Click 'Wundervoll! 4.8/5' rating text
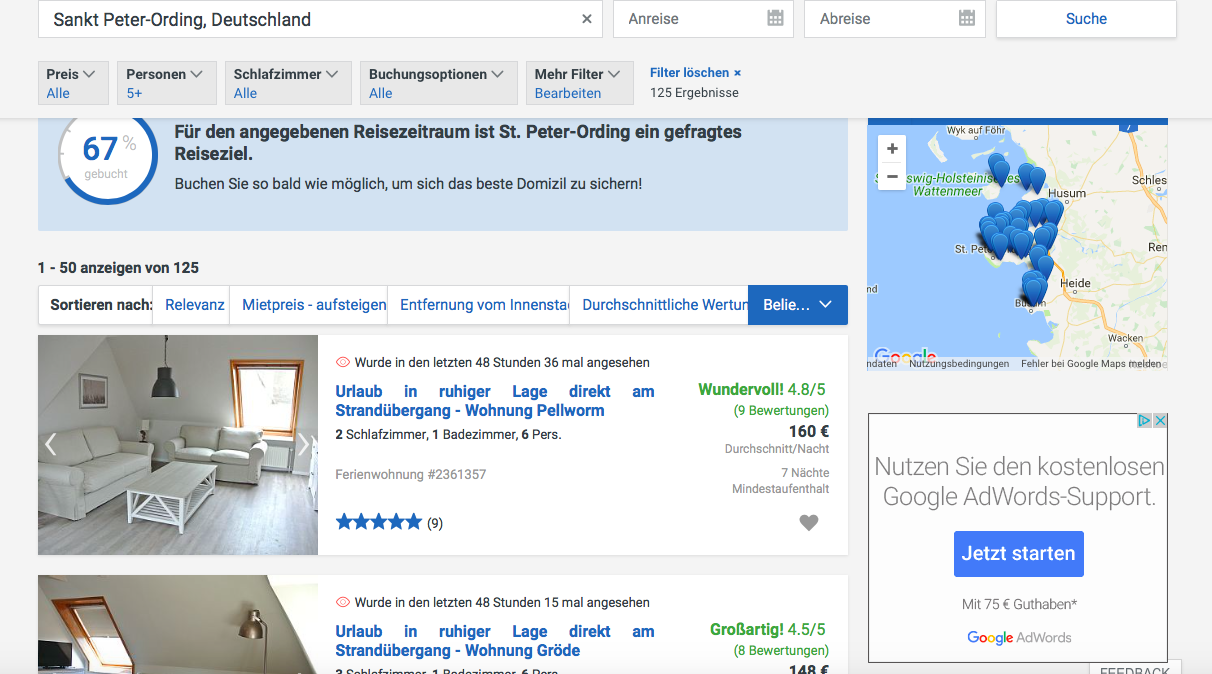 pyautogui.click(x=762, y=390)
